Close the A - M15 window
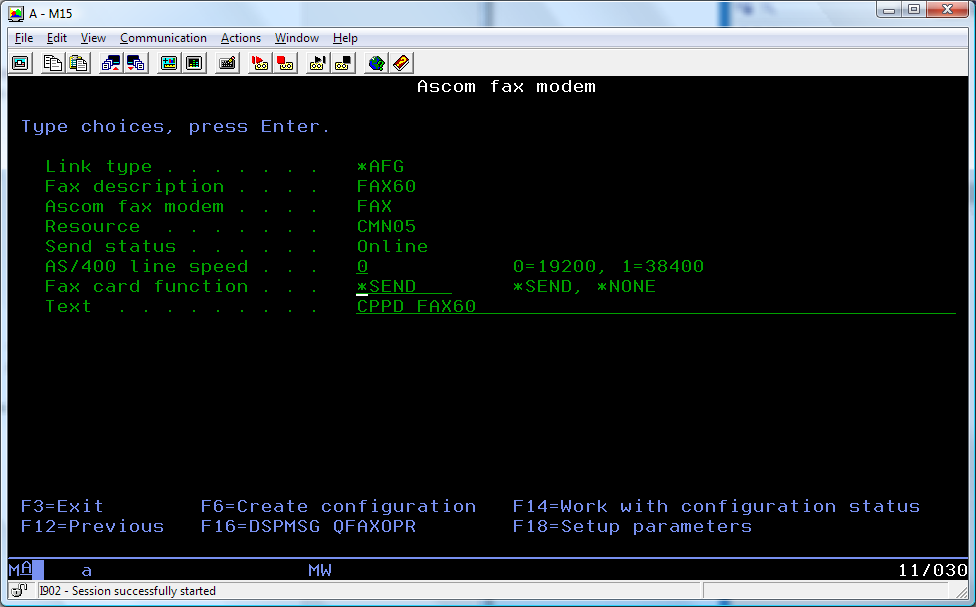The image size is (976, 607). pos(947,10)
